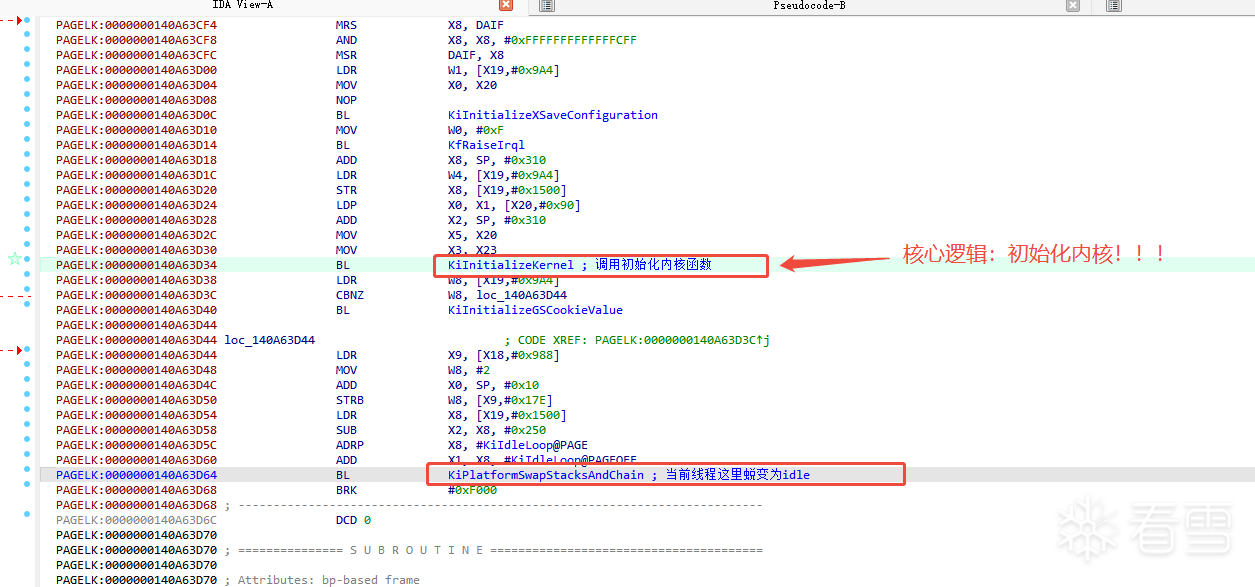
Task: Click the CODE XREF PAGELK:0000000140A63D3C reference
Action: (682, 340)
